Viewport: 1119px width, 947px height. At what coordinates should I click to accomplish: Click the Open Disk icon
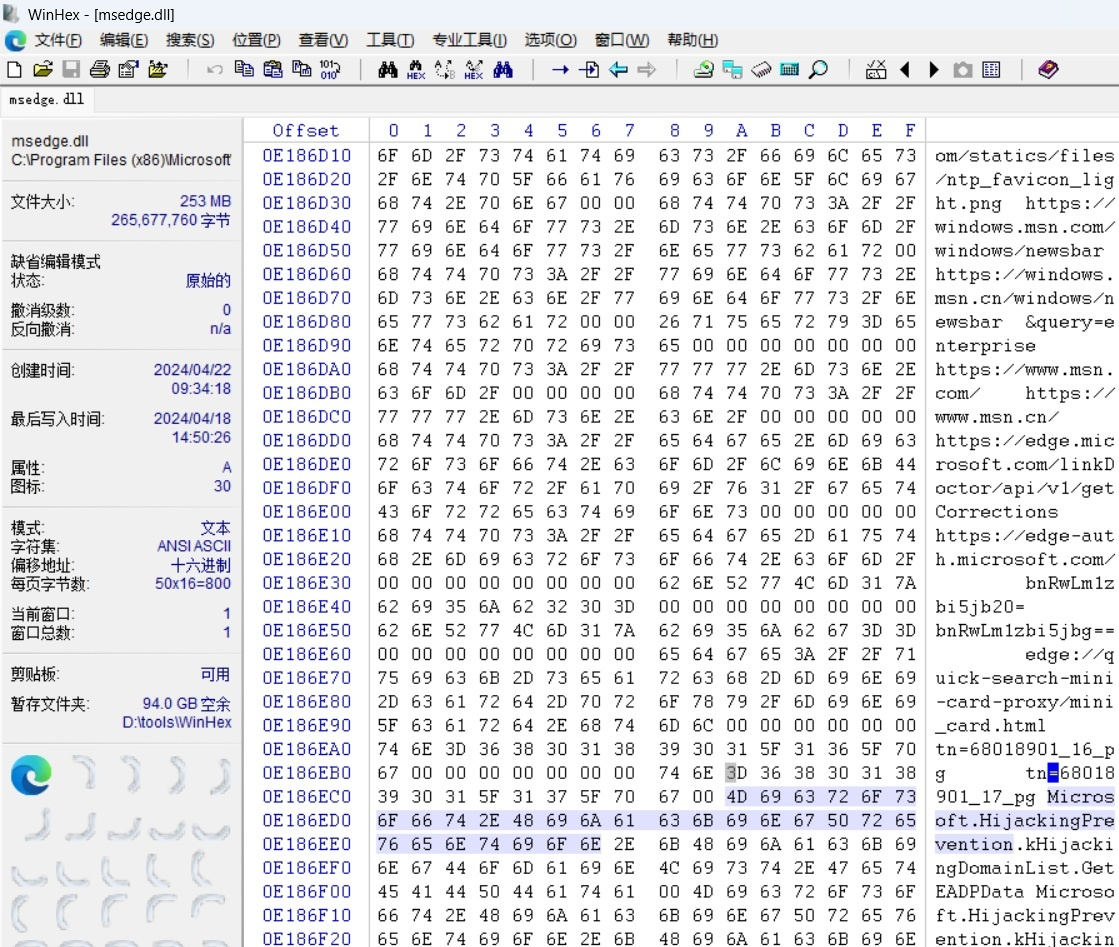click(704, 70)
